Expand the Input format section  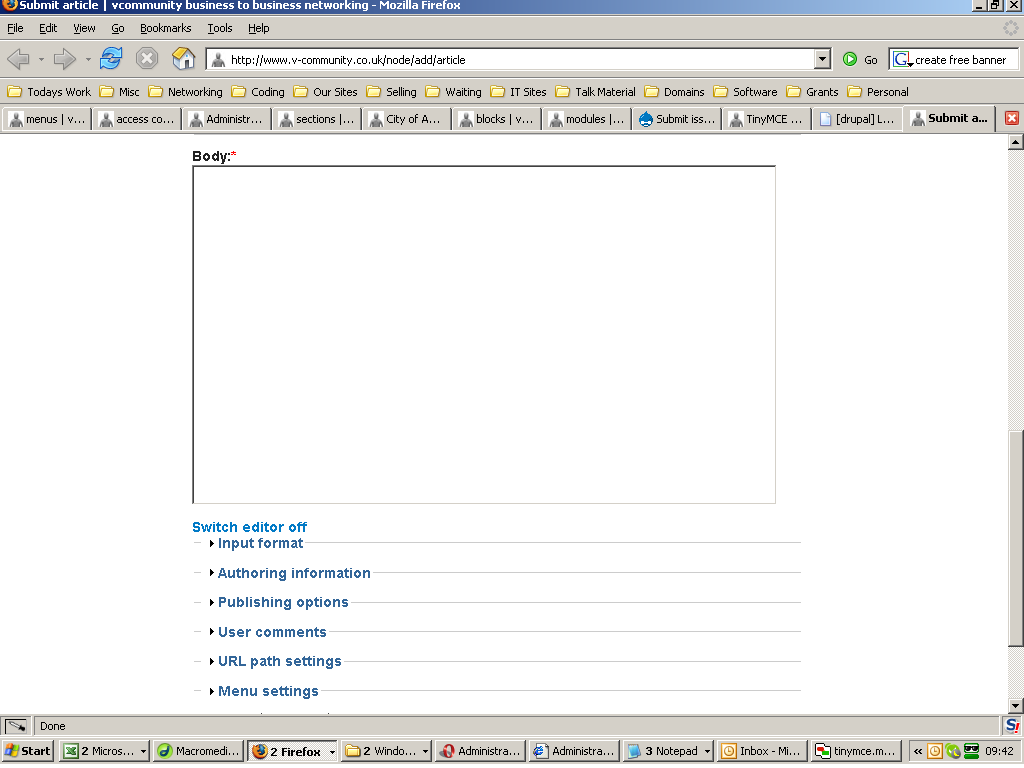click(x=260, y=543)
